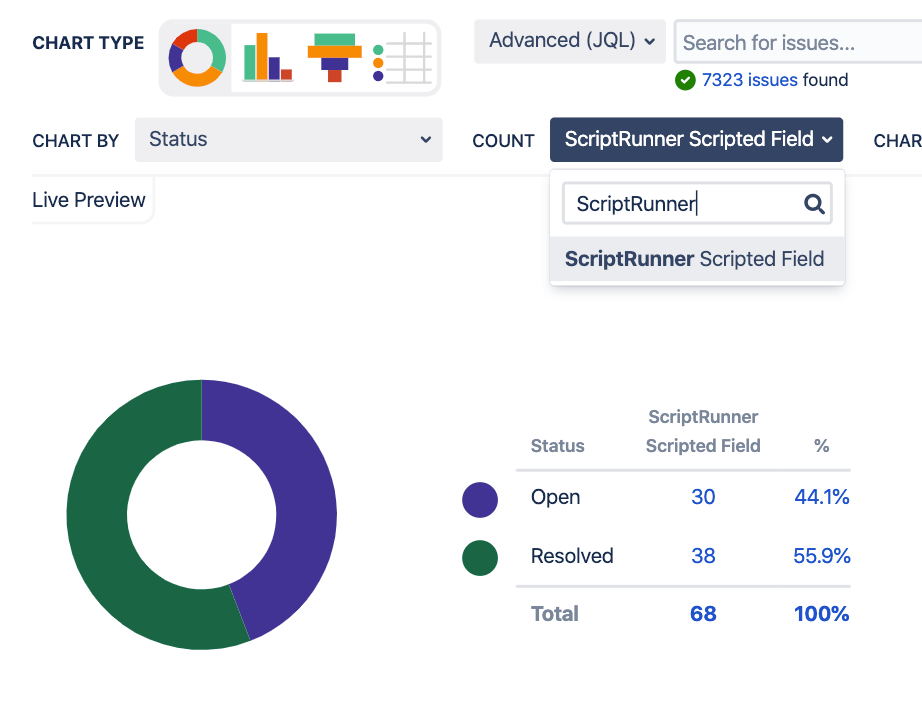Click the ScriptRunner filter text field
The width and height of the screenshot is (922, 703).
point(697,204)
